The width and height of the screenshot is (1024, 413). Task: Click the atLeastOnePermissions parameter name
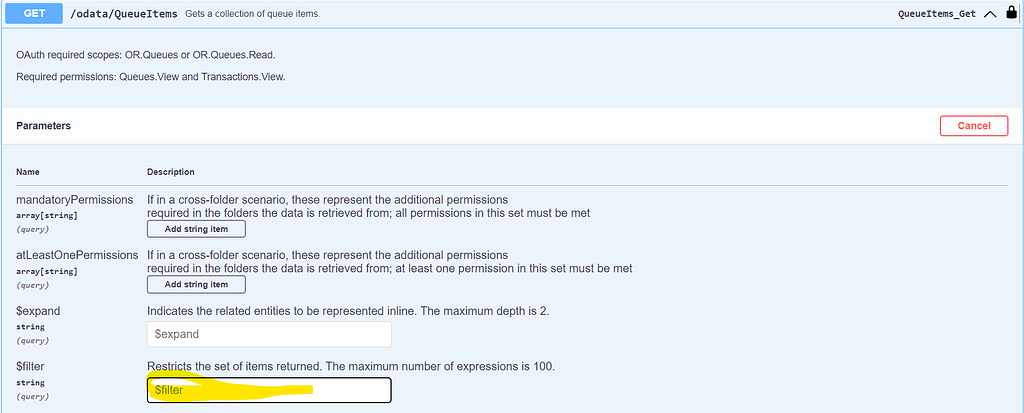(77, 255)
